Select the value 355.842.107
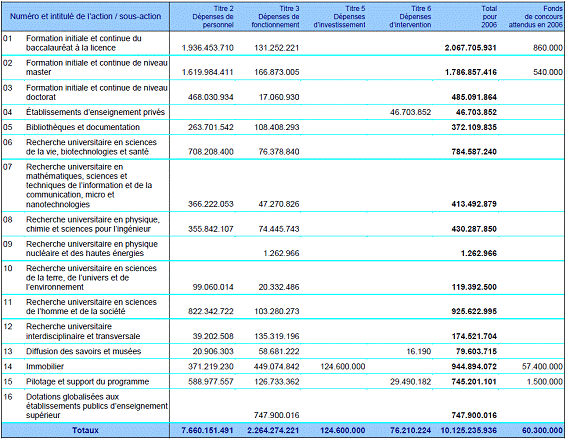The image size is (566, 439). (211, 229)
